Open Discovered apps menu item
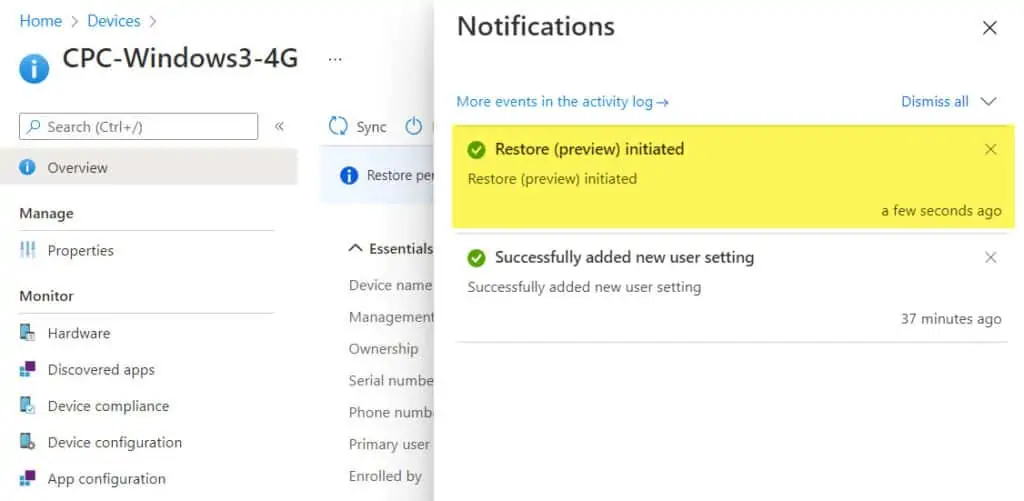The height and width of the screenshot is (501, 1024). [101, 370]
